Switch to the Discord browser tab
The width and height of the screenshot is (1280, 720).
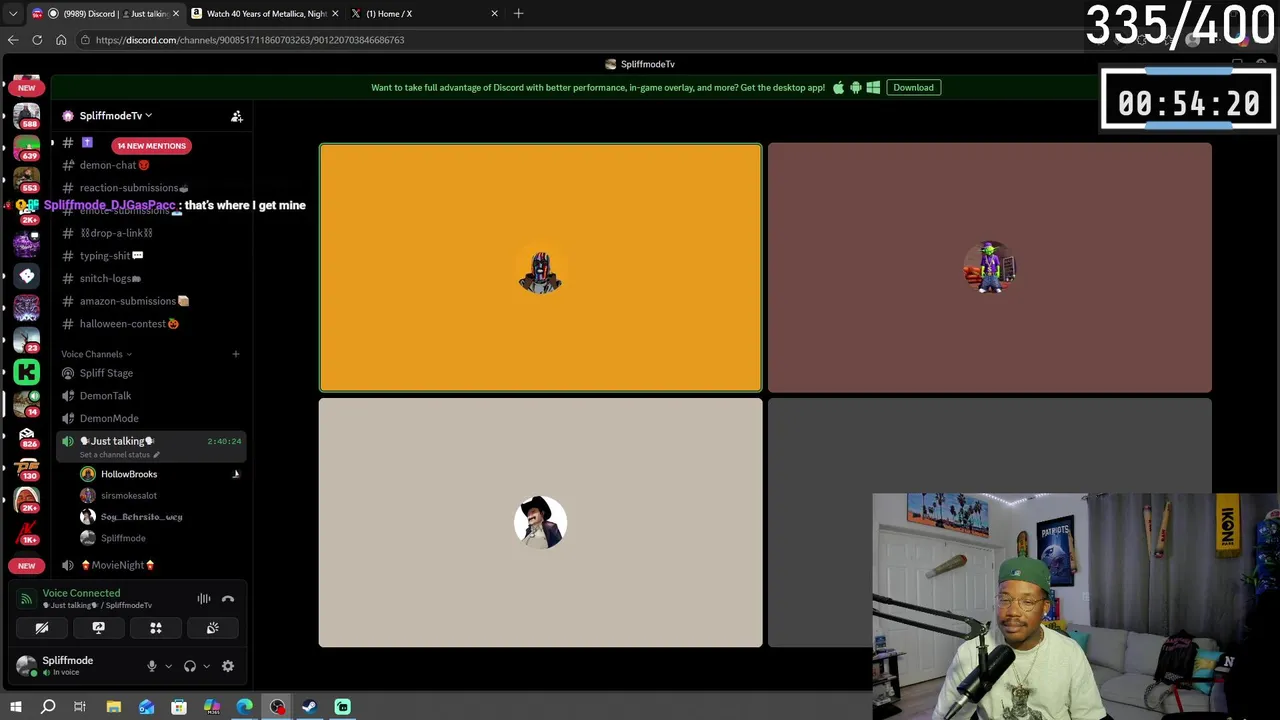[105, 14]
